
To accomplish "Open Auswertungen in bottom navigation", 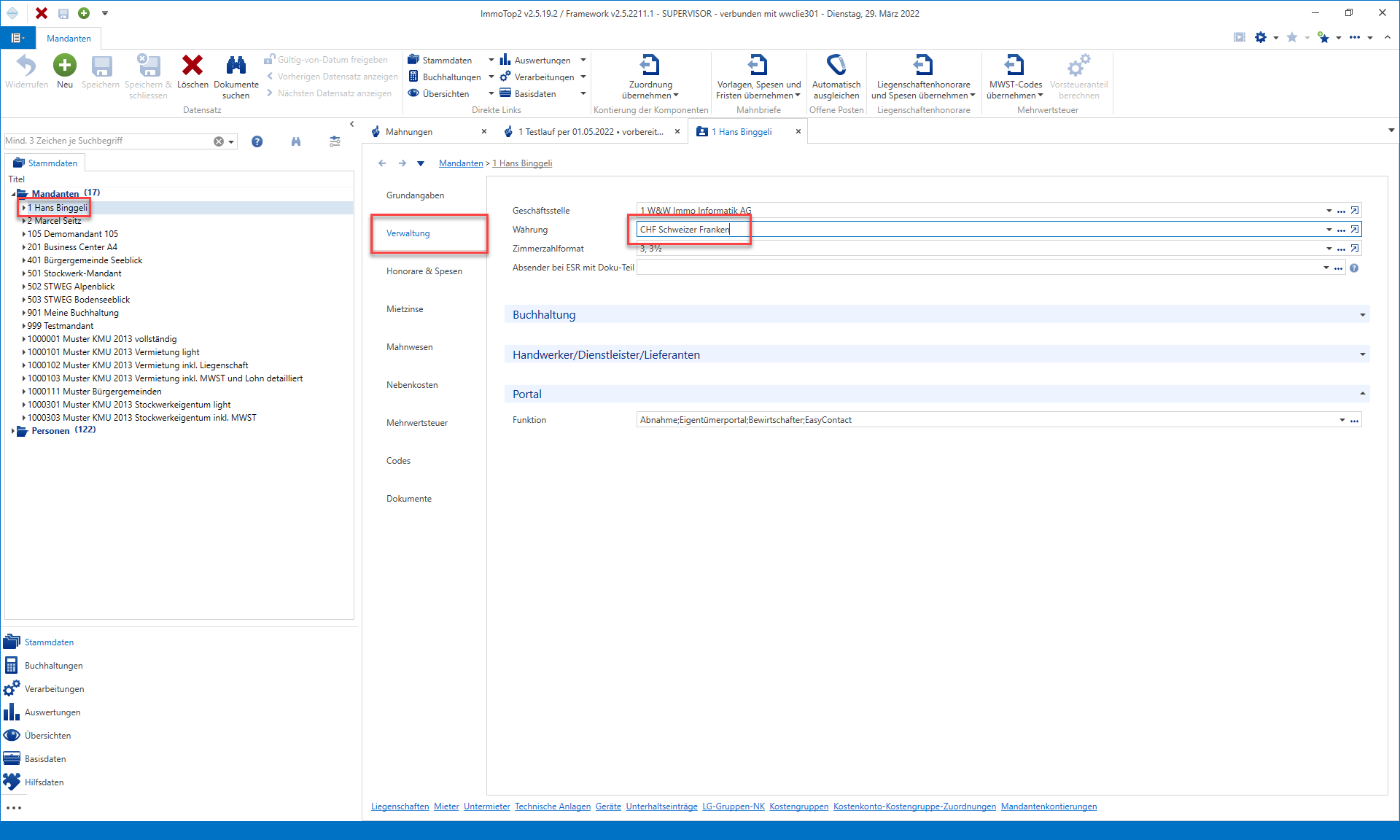I will pos(52,712).
